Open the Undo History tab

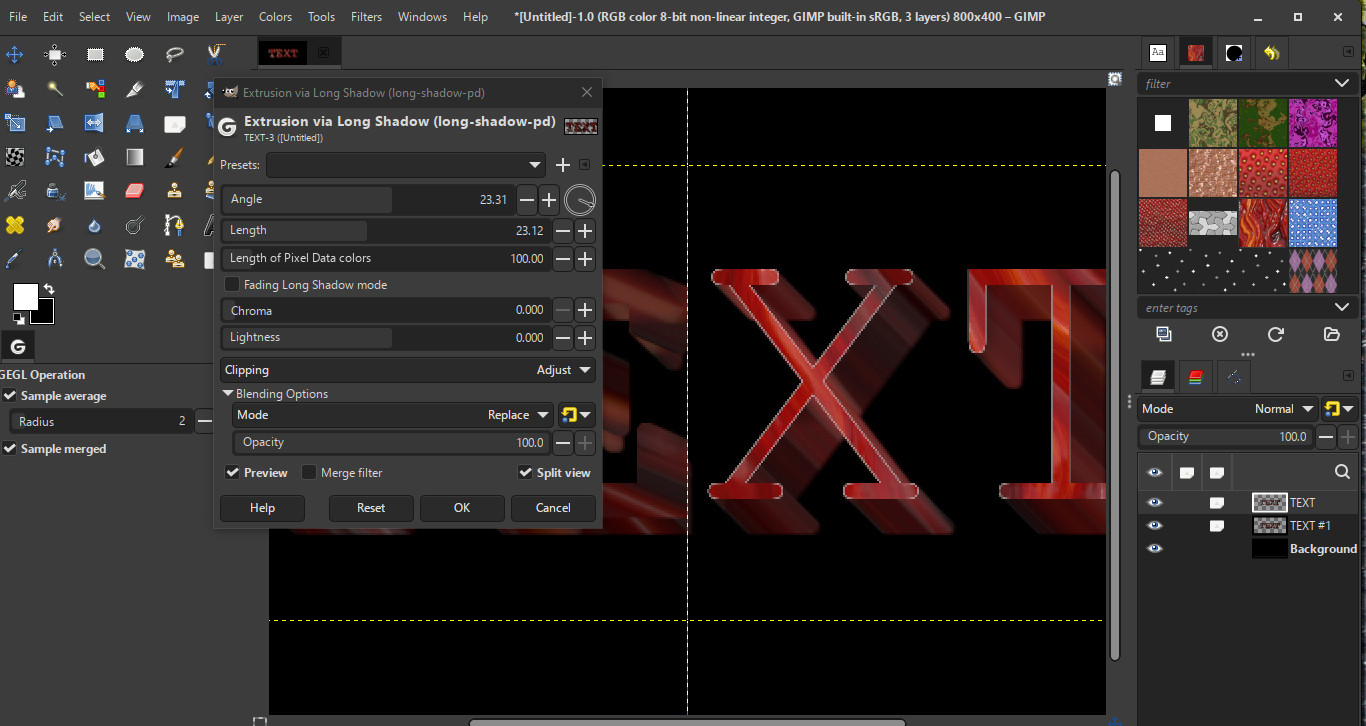(1270, 52)
